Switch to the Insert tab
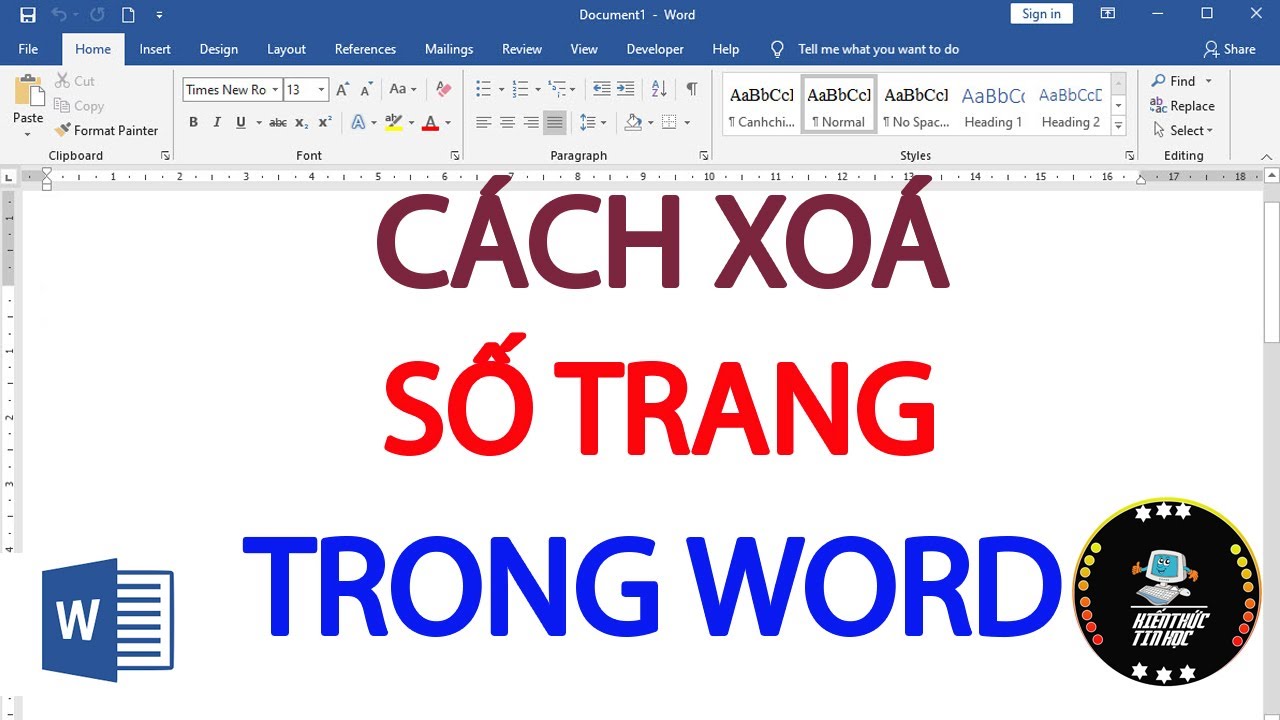Viewport: 1280px width, 720px height. [x=155, y=49]
